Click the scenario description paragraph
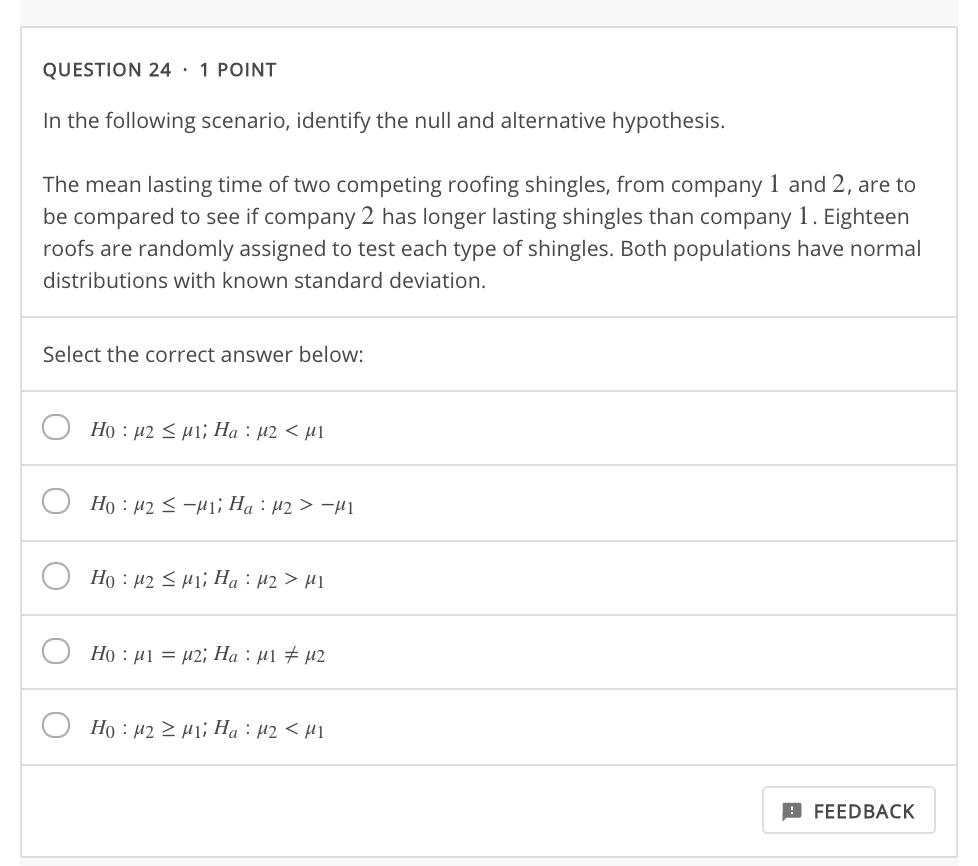 [x=480, y=232]
